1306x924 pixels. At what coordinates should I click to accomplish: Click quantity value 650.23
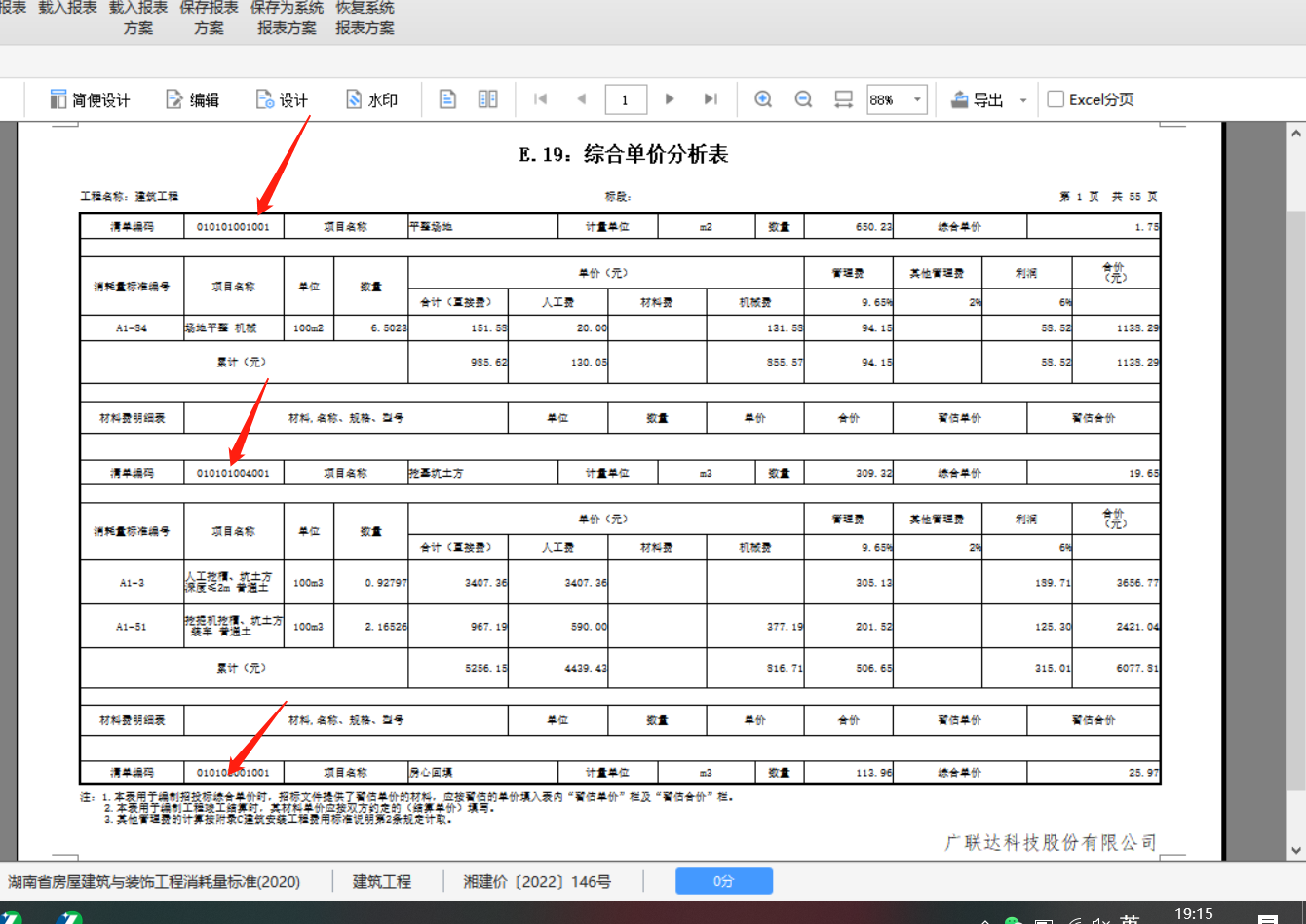[873, 227]
